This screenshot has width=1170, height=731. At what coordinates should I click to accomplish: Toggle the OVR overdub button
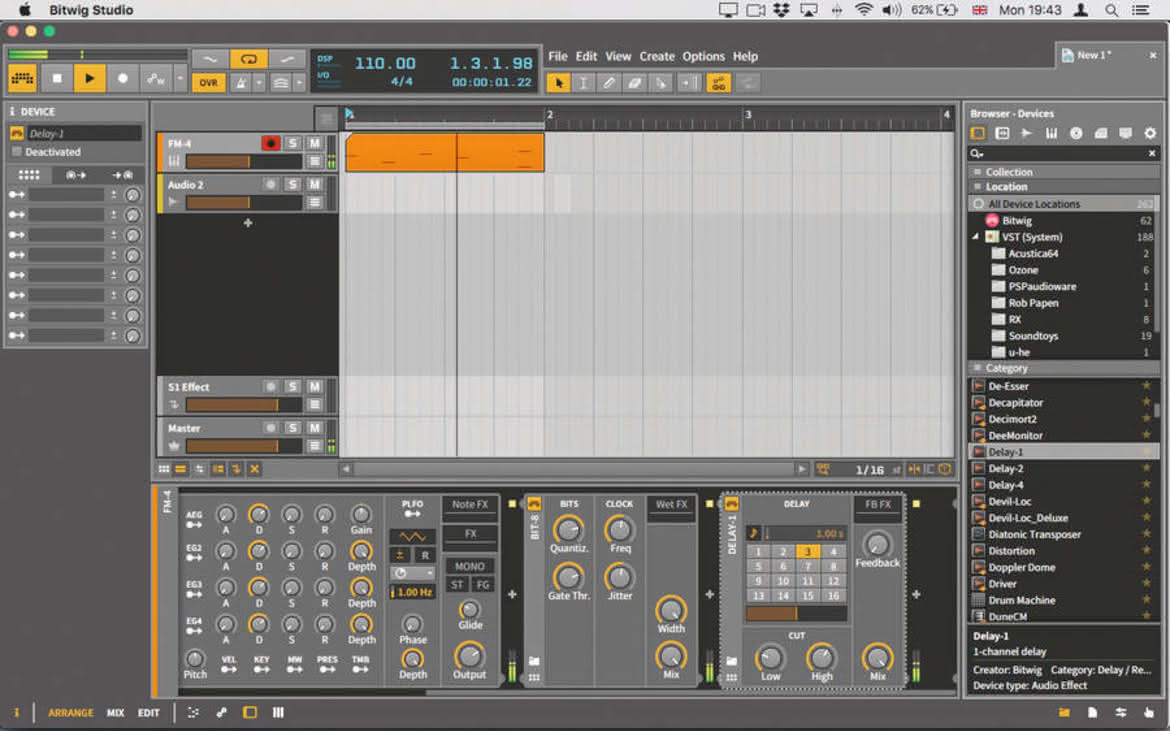pyautogui.click(x=209, y=83)
